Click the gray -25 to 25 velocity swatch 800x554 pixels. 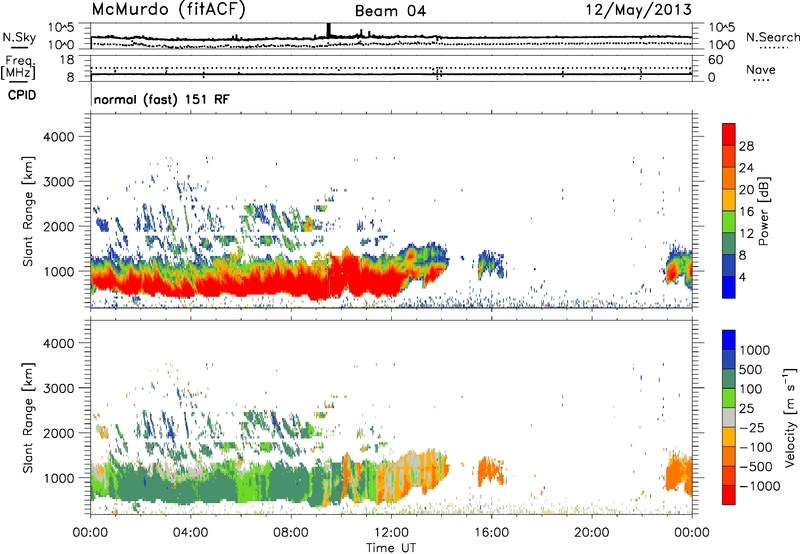[729, 417]
